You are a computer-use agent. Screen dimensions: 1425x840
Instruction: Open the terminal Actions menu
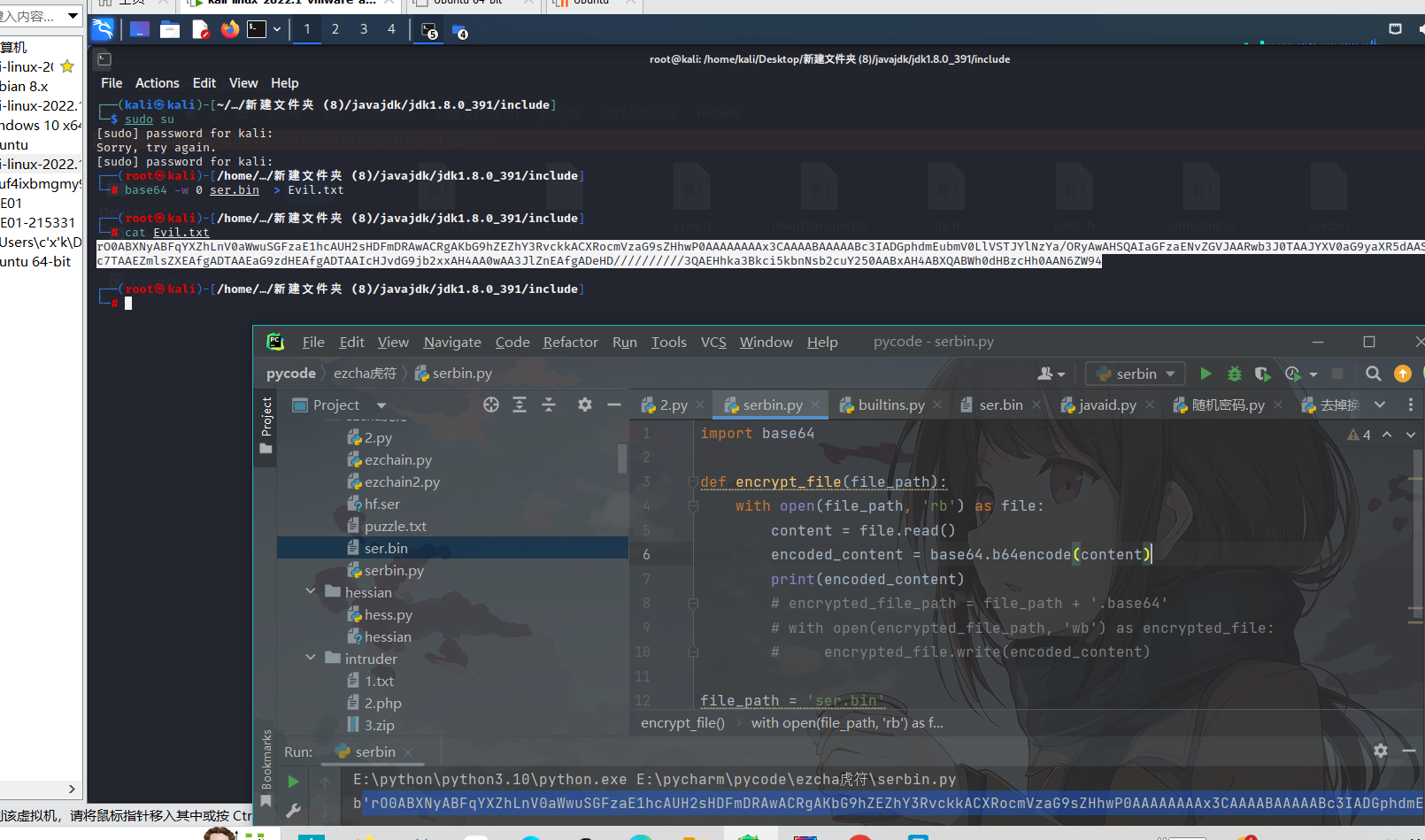coord(158,83)
